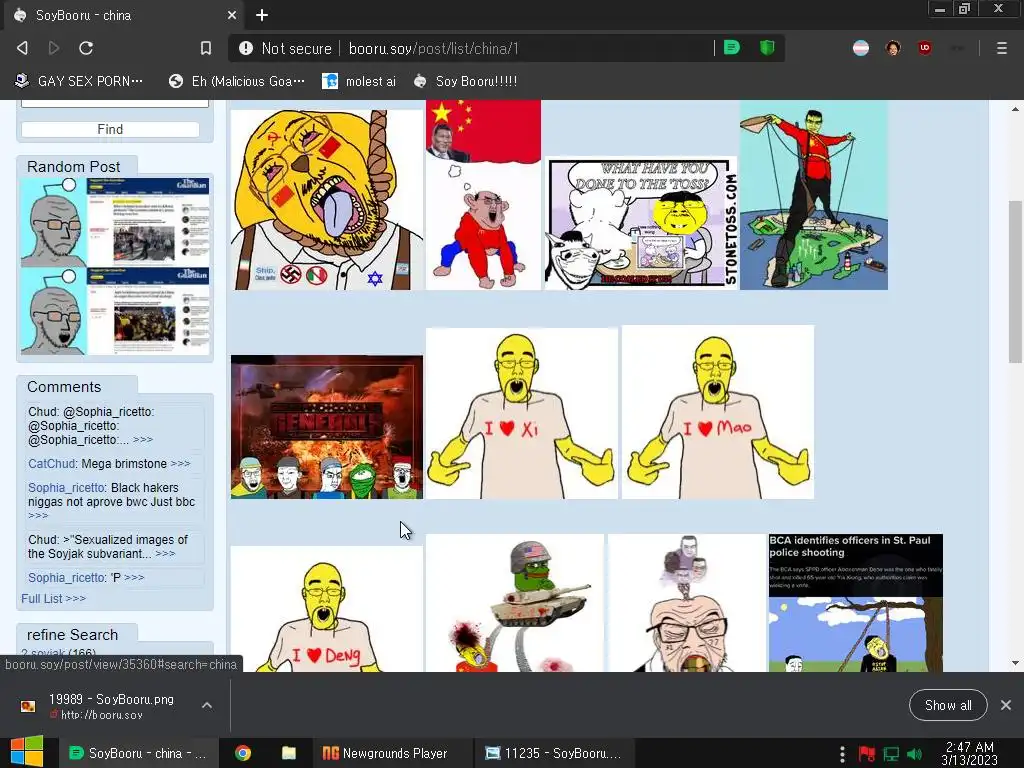
Task: Expand the Mega brimstone comment arrows
Action: click(180, 464)
